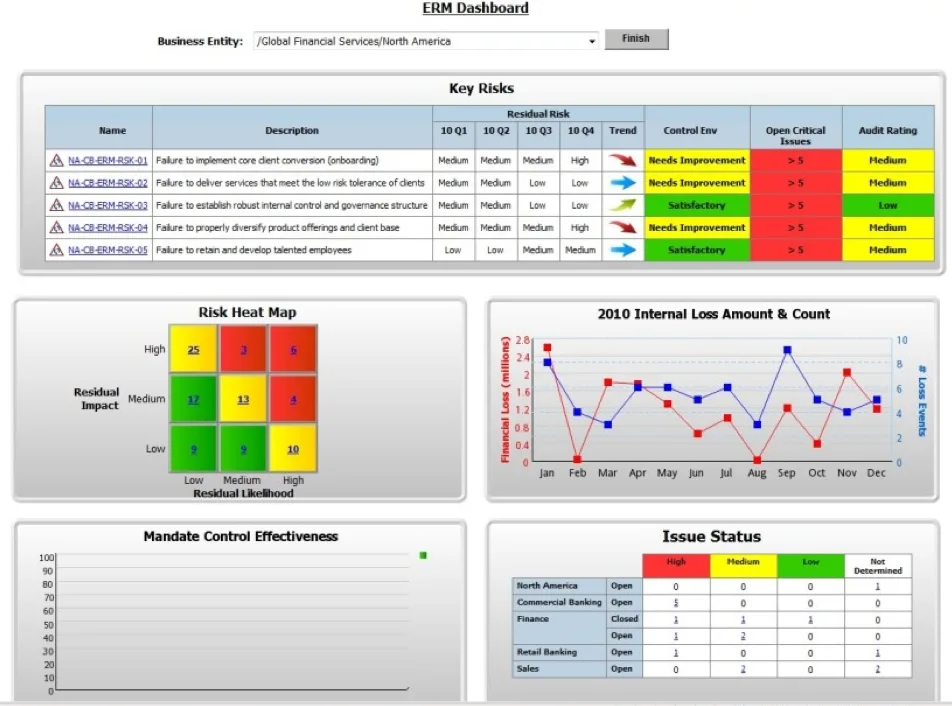Click the yellow heat map cell showing 13
Viewport: 952px width, 706px height.
click(243, 399)
